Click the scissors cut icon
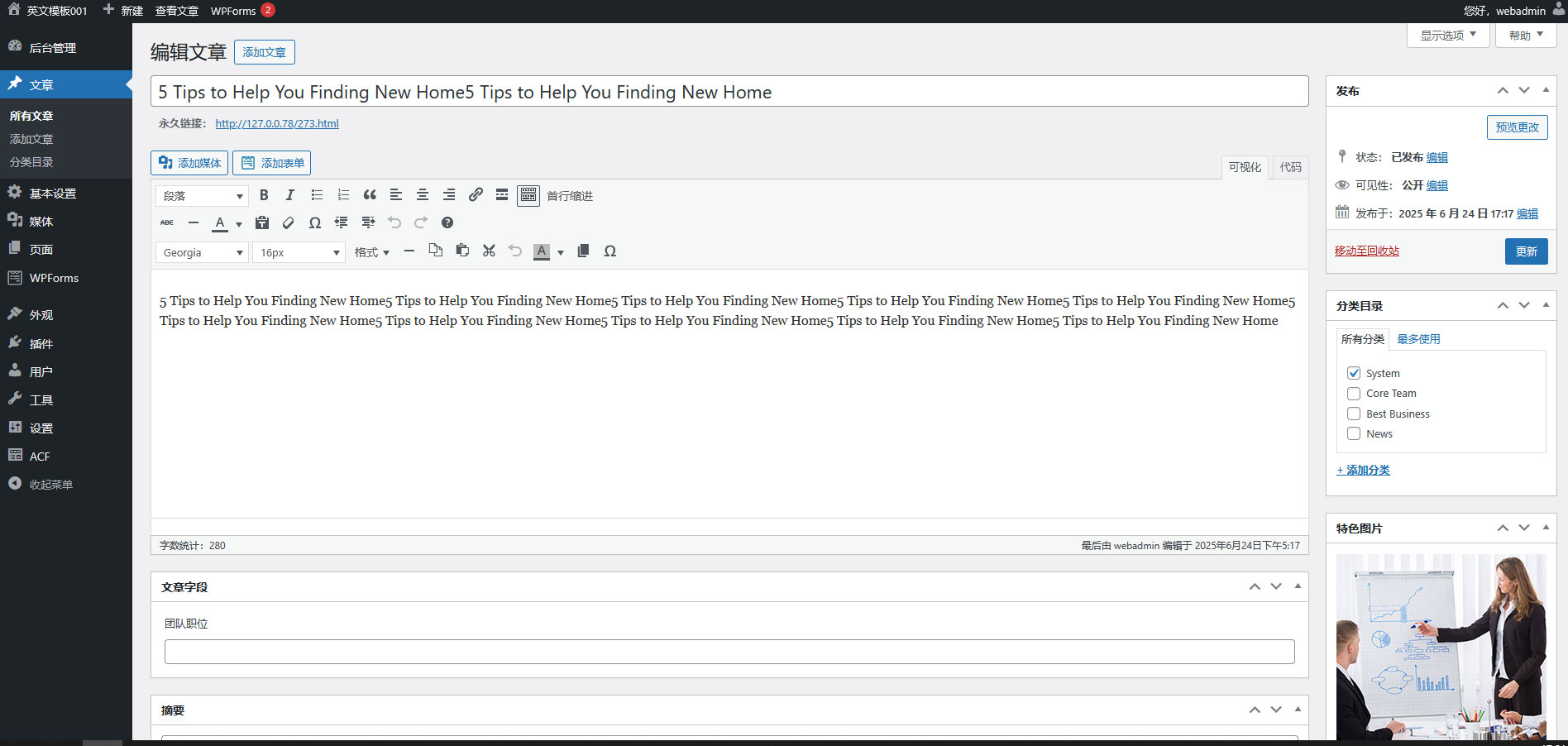This screenshot has width=1568, height=746. [489, 251]
